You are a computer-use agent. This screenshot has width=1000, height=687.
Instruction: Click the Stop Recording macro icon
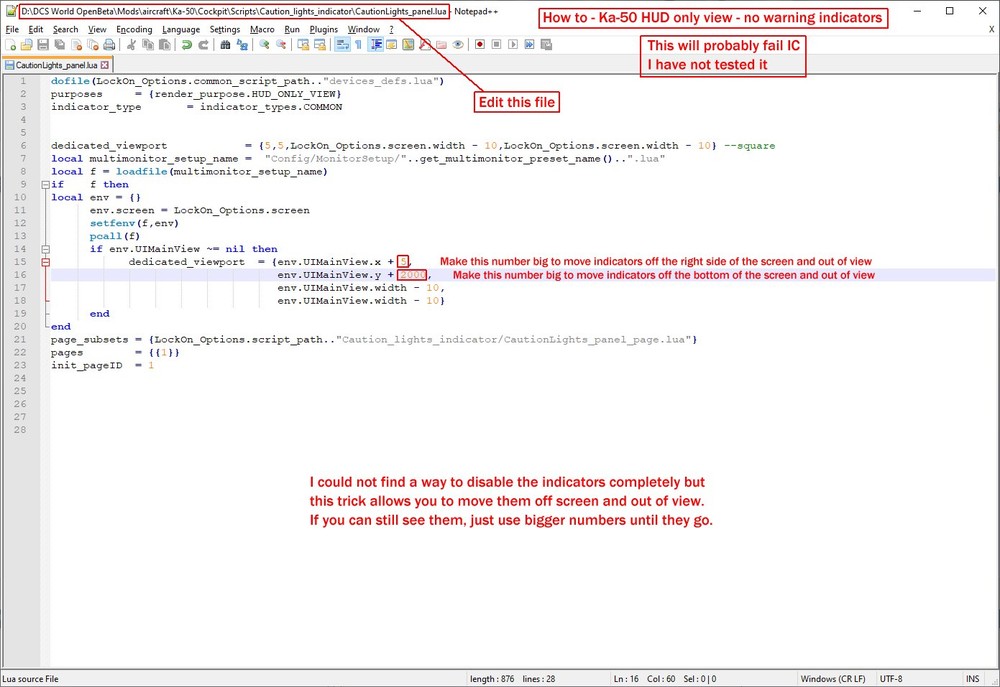point(496,45)
